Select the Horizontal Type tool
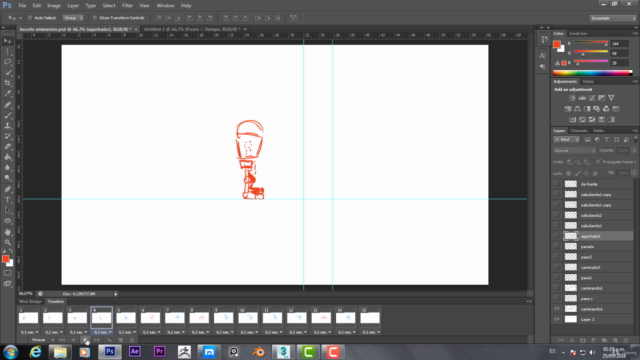 [x=7, y=200]
